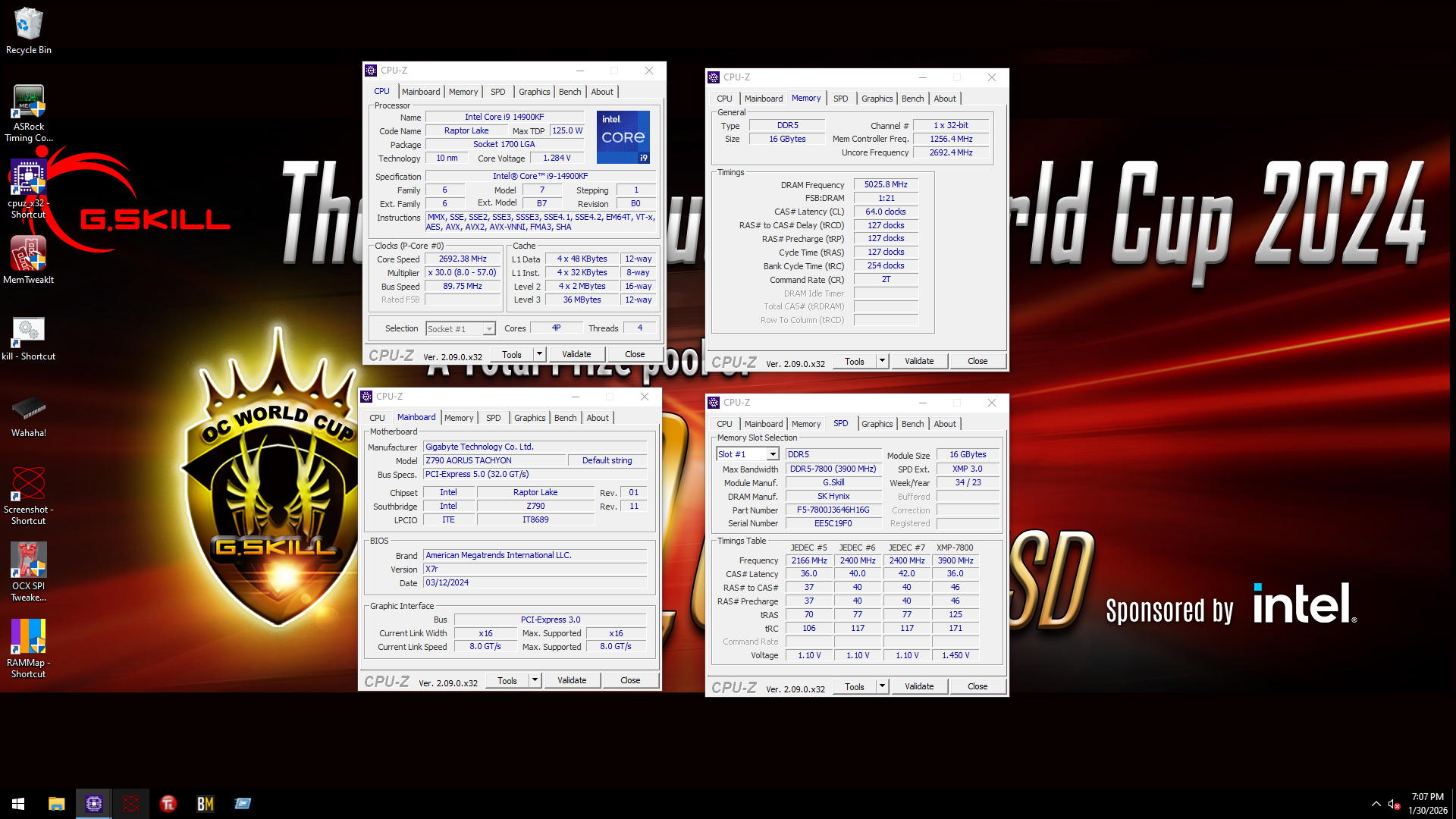
Task: Click Tools button in SPD window
Action: click(x=855, y=686)
